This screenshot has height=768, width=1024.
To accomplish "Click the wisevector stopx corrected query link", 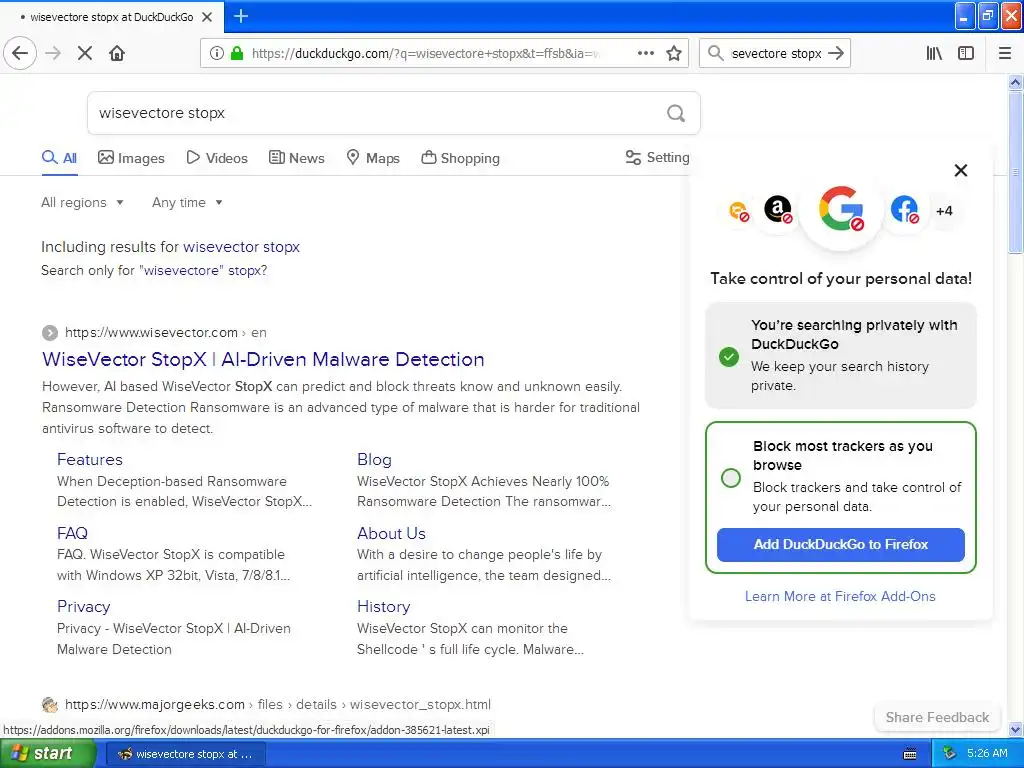I will [242, 247].
